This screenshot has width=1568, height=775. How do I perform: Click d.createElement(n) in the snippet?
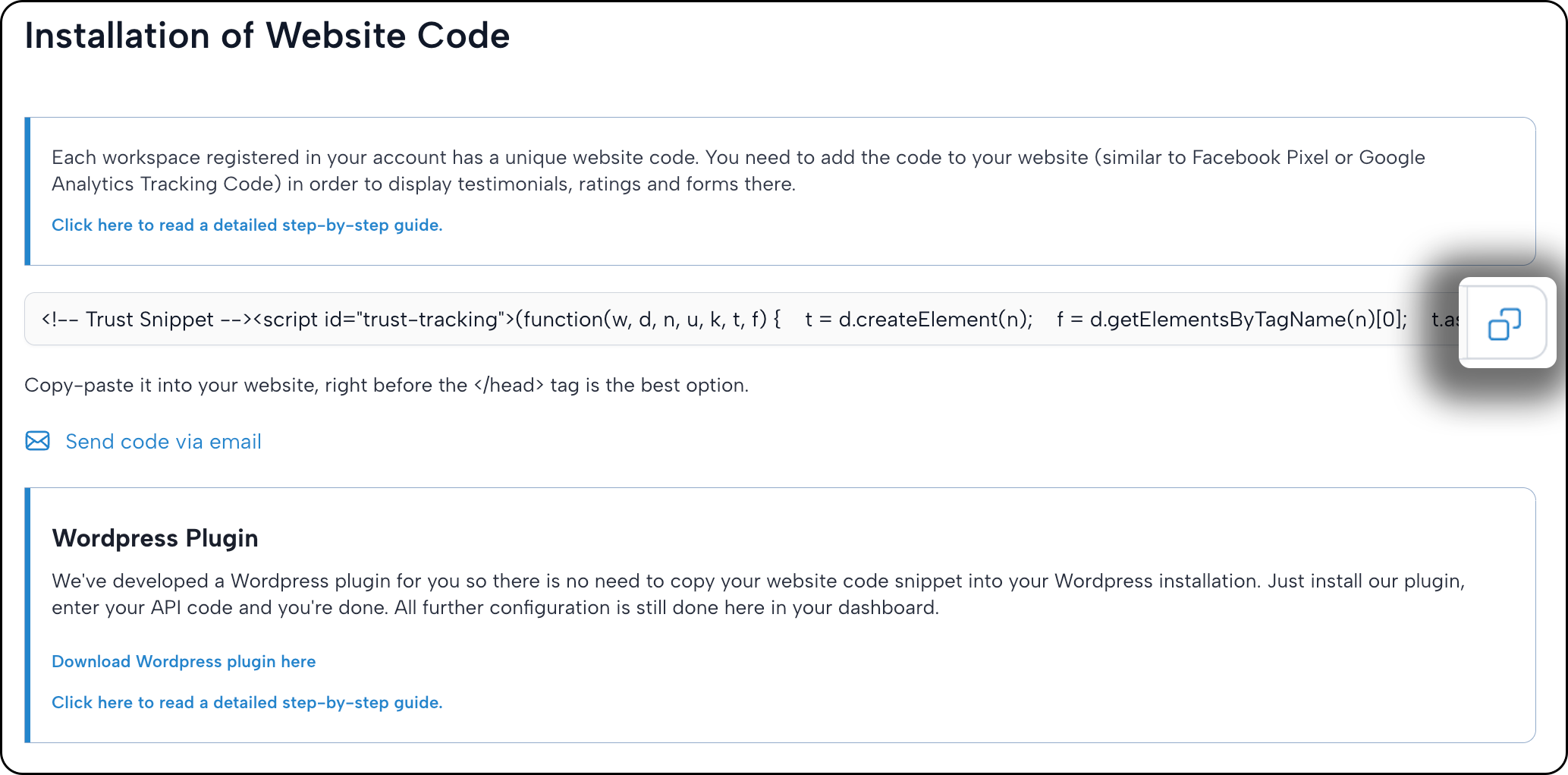click(935, 320)
